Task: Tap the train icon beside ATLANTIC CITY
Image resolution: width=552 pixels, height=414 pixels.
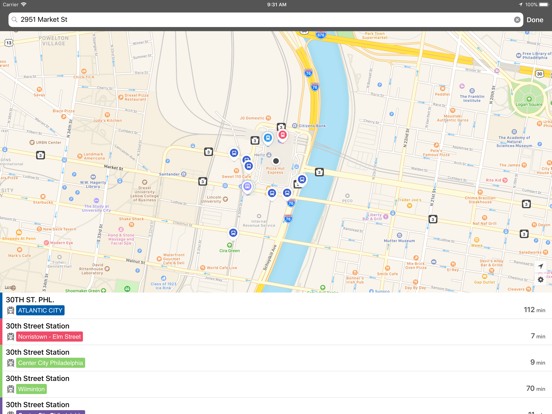Action: pos(11,310)
